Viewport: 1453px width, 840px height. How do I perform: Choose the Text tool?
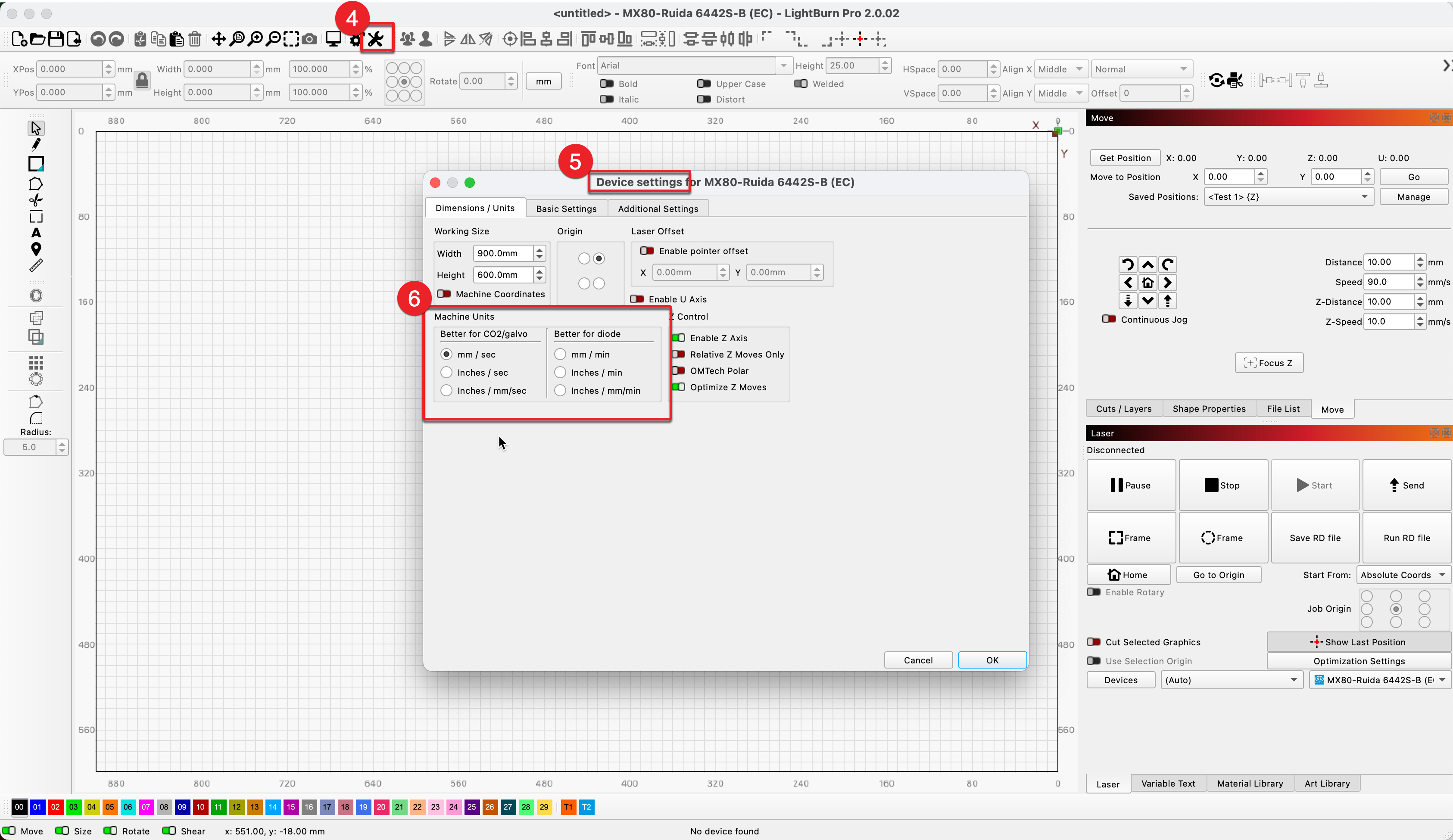(36, 233)
